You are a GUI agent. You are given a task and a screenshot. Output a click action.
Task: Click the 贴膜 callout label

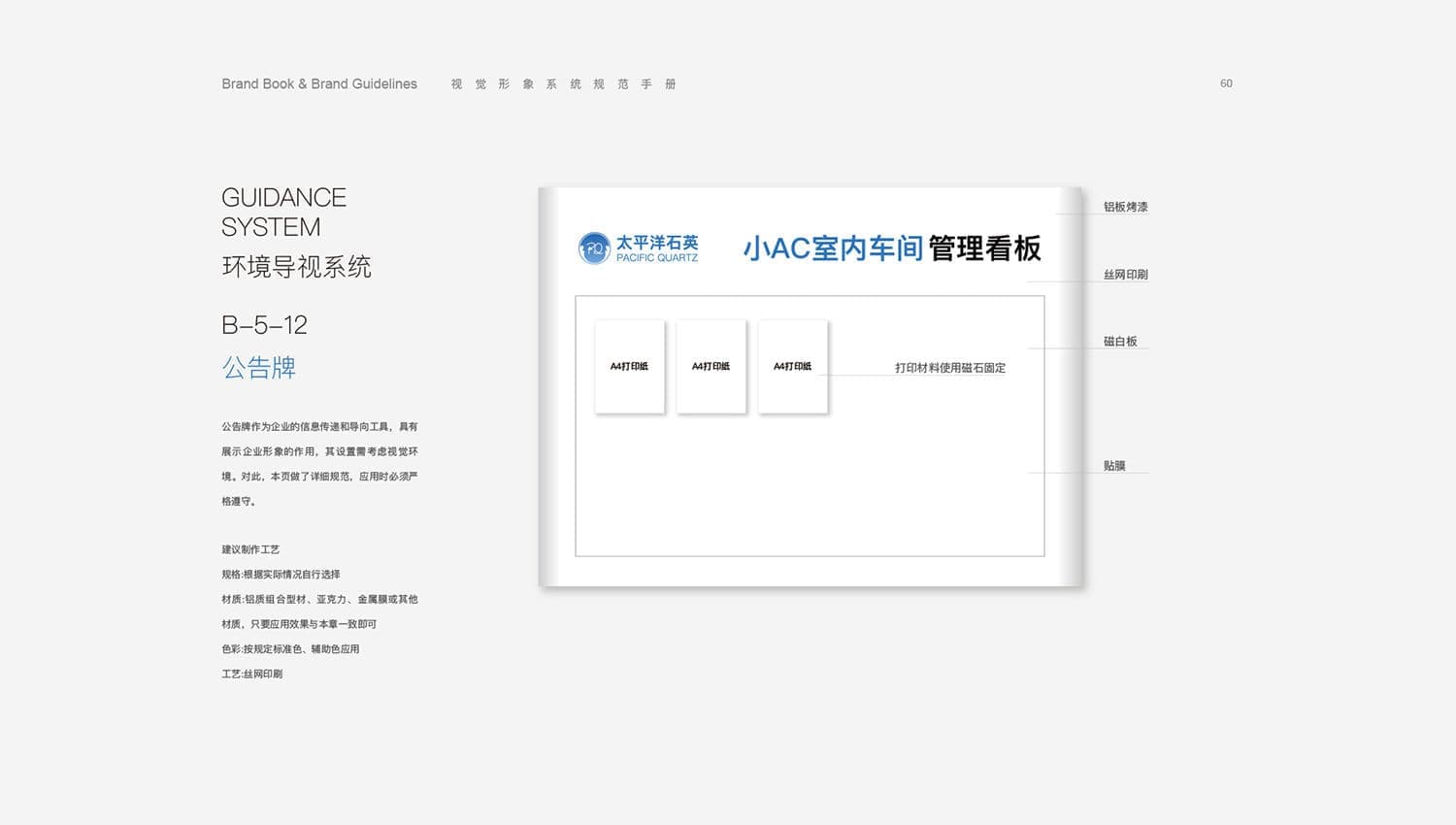point(1114,466)
